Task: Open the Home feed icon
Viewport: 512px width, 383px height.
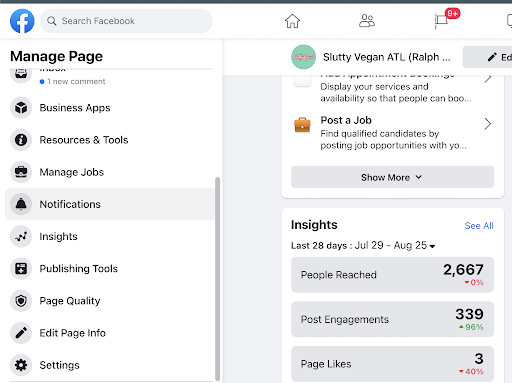Action: 292,21
